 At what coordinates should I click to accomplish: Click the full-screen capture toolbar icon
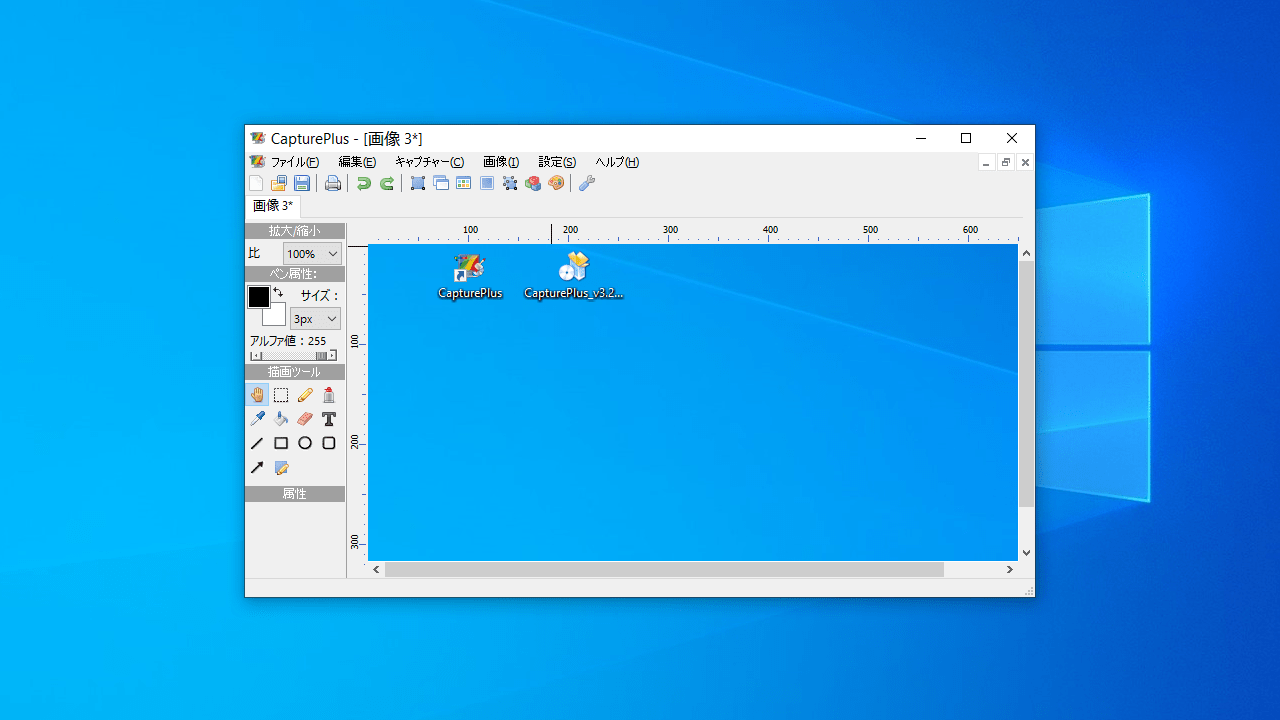[x=418, y=183]
